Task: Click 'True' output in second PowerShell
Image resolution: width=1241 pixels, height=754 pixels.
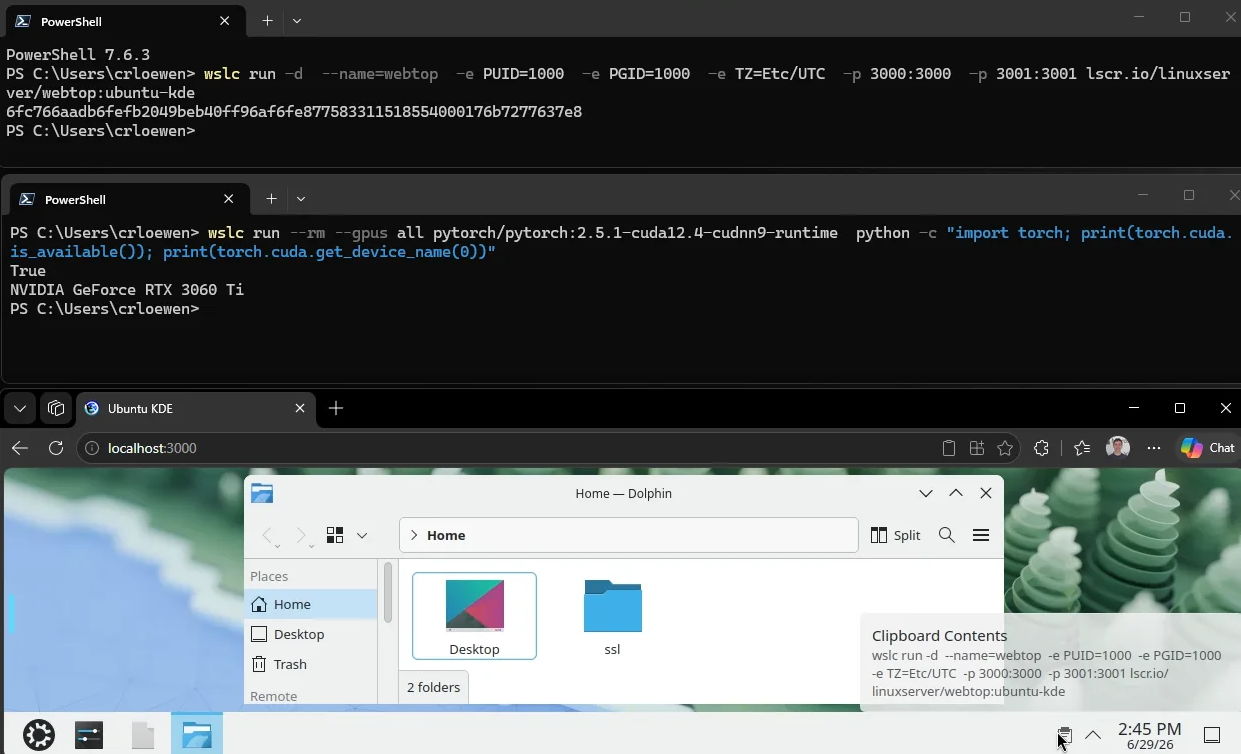Action: tap(28, 271)
